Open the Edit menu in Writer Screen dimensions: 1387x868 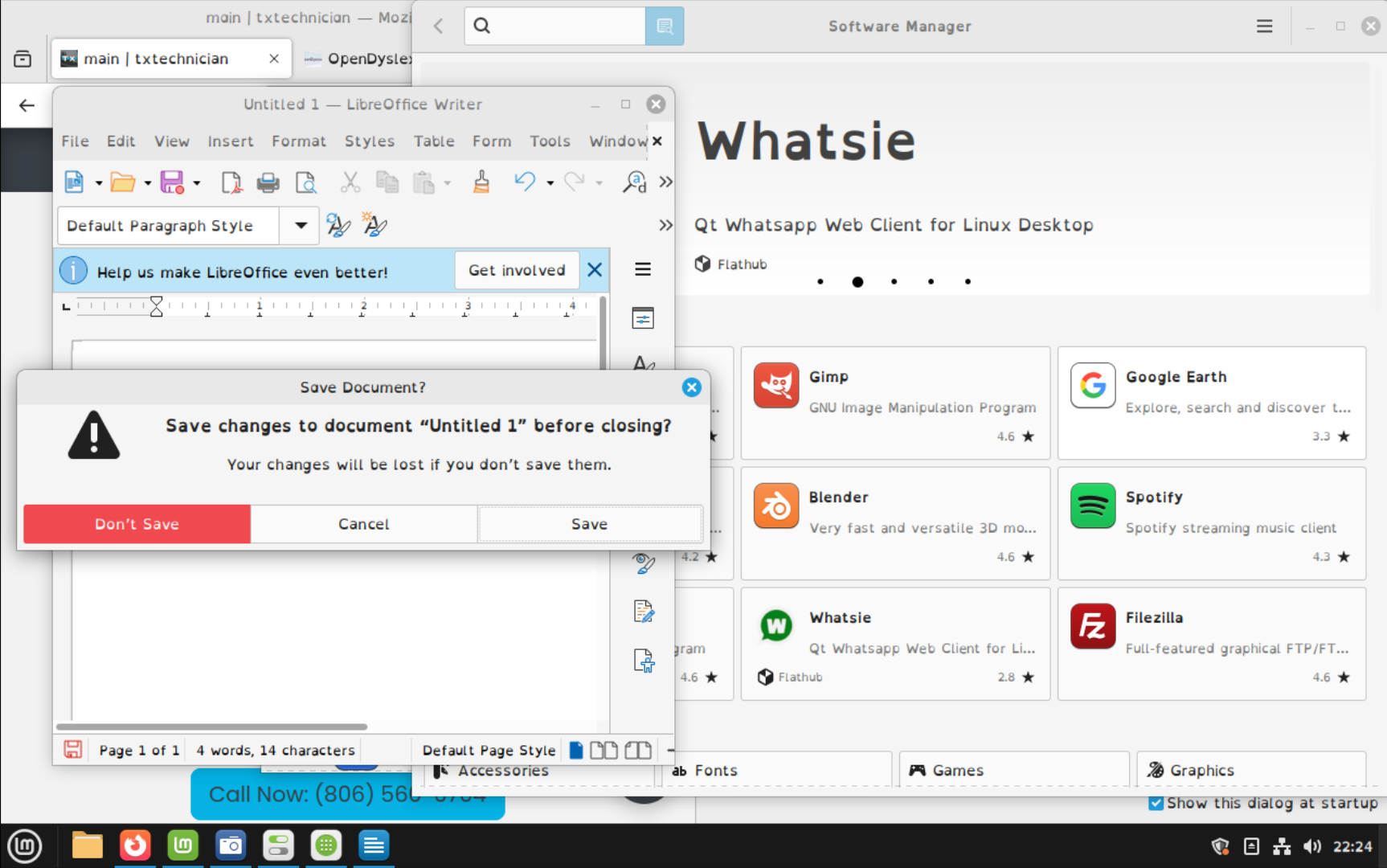pos(121,141)
